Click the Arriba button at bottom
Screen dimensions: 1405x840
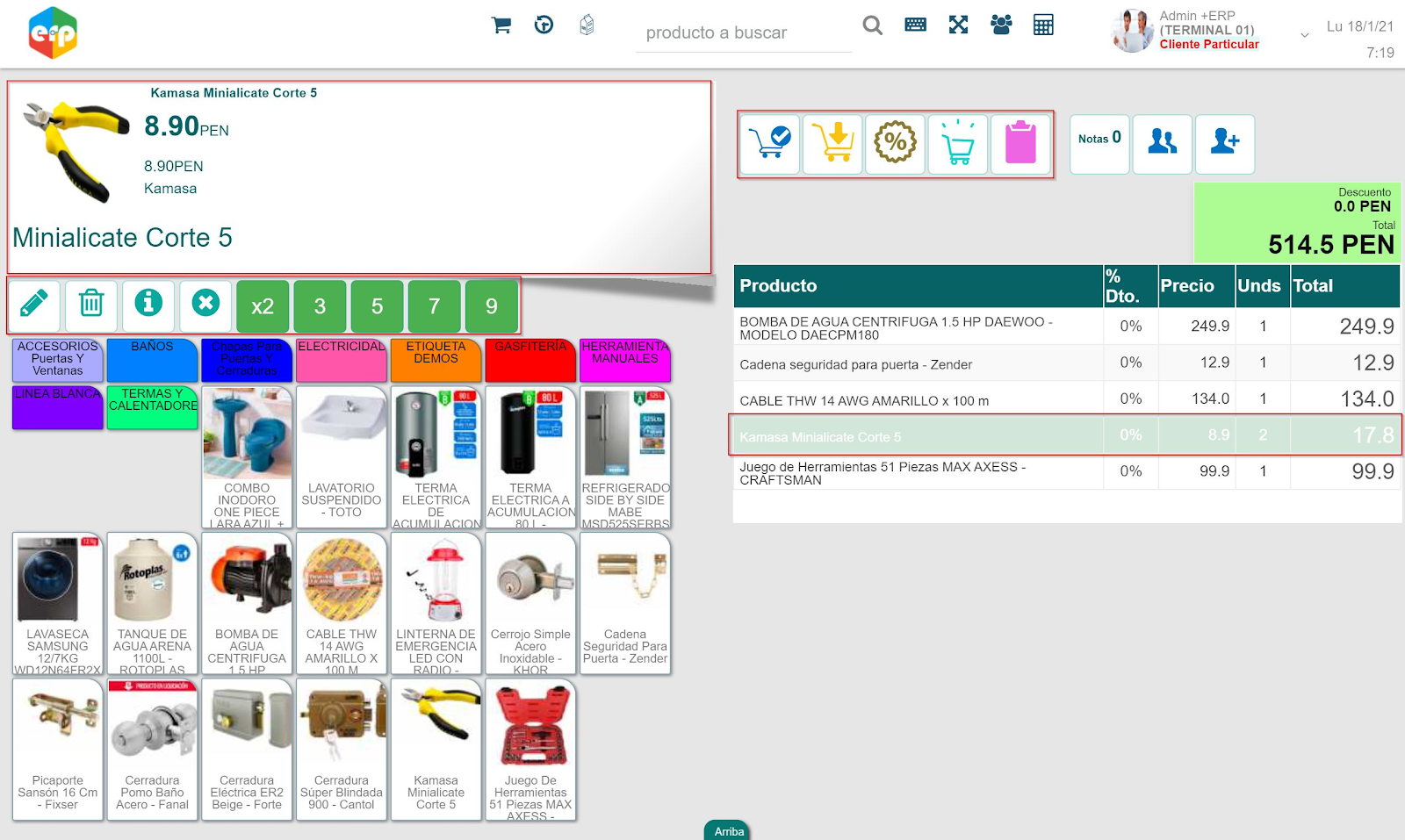pyautogui.click(x=728, y=830)
